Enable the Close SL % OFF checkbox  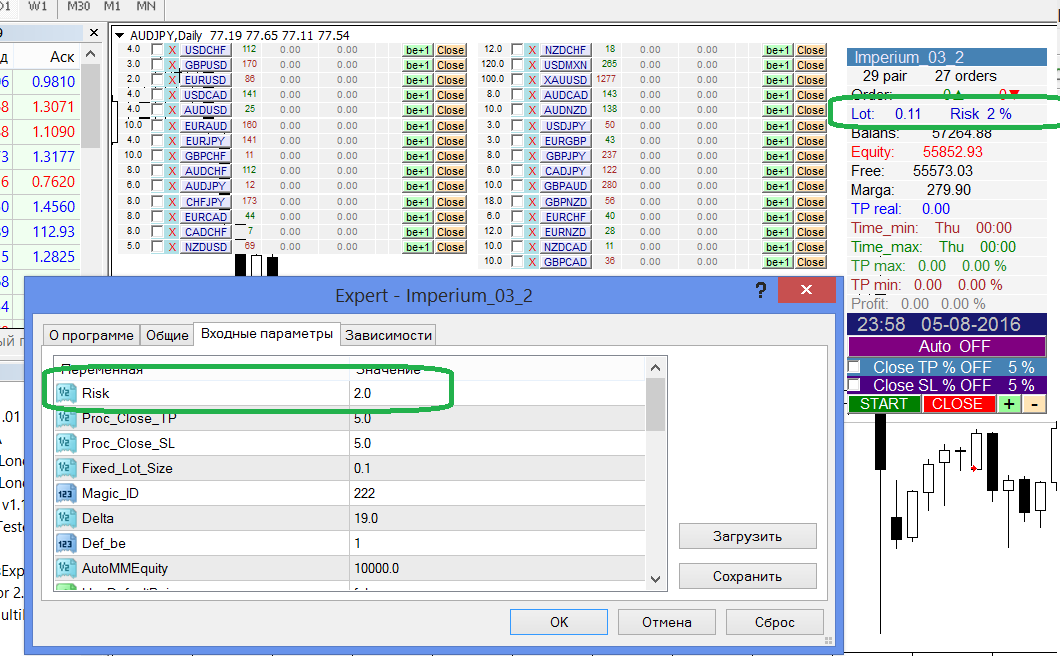(854, 385)
